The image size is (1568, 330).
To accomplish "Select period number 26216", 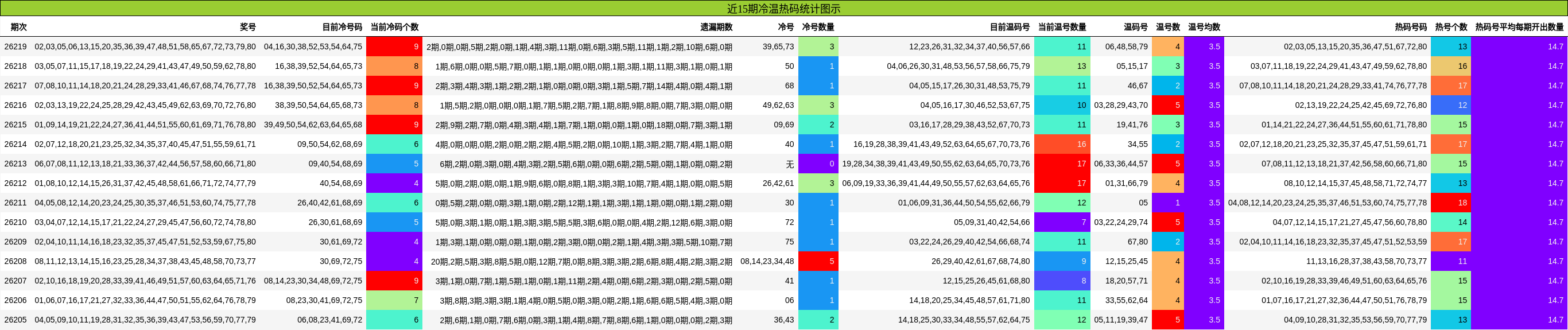I will pos(15,106).
